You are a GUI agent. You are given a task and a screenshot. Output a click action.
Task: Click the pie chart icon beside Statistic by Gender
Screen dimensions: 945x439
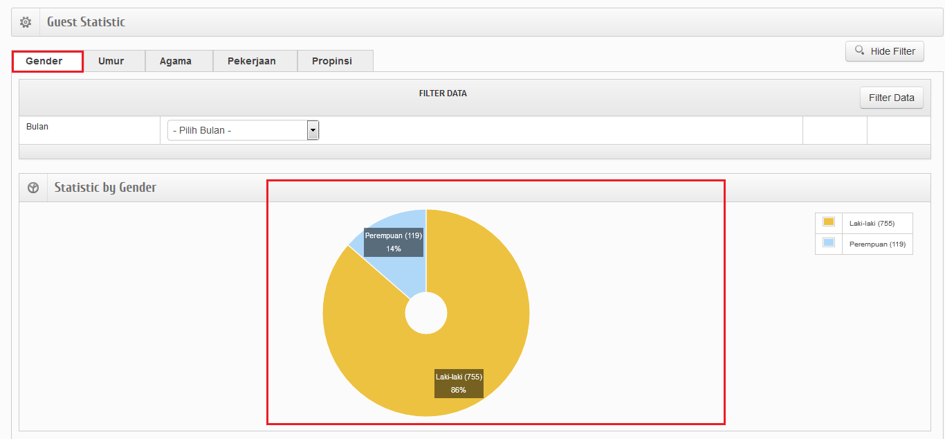[33, 187]
